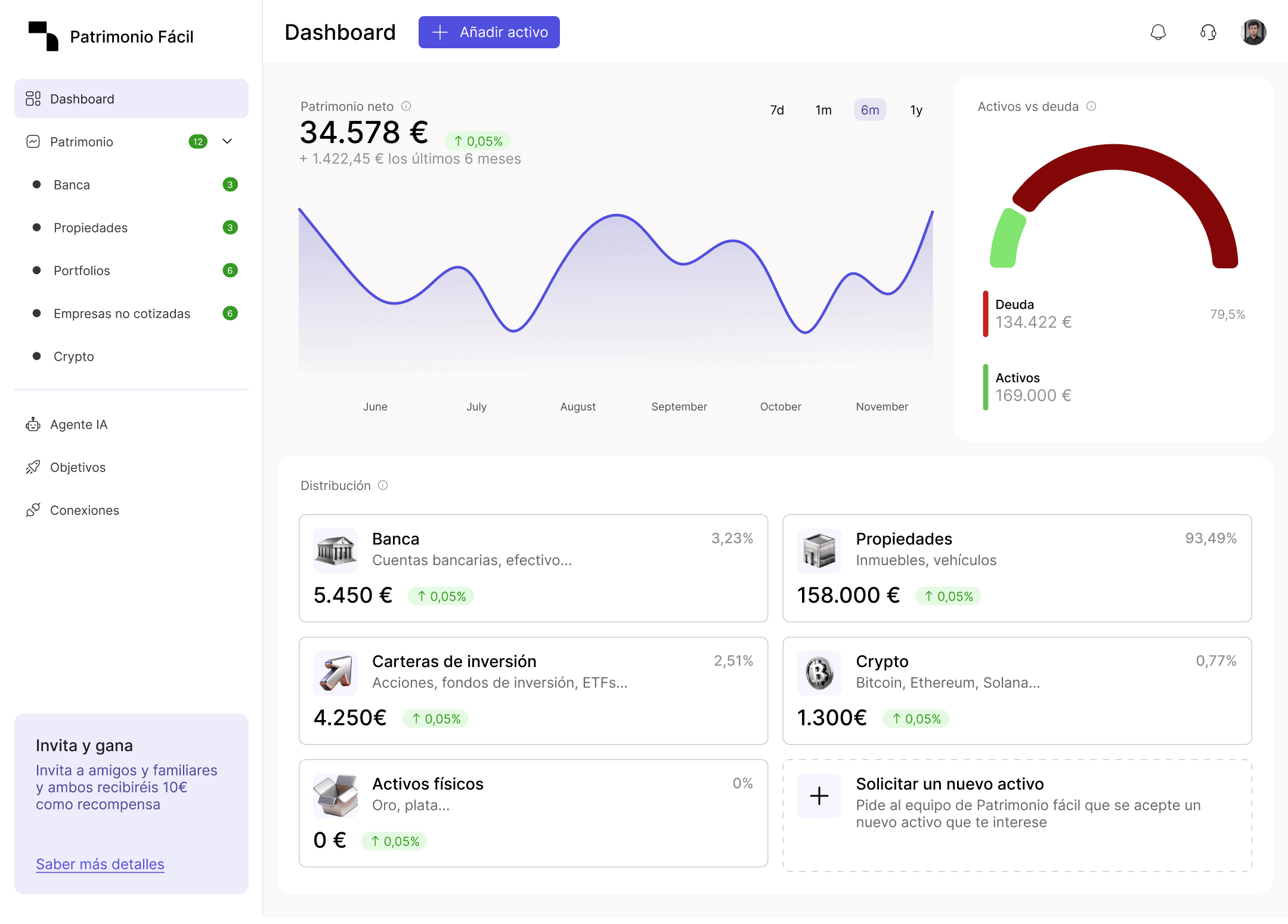Open Conexiones page

[x=131, y=510]
